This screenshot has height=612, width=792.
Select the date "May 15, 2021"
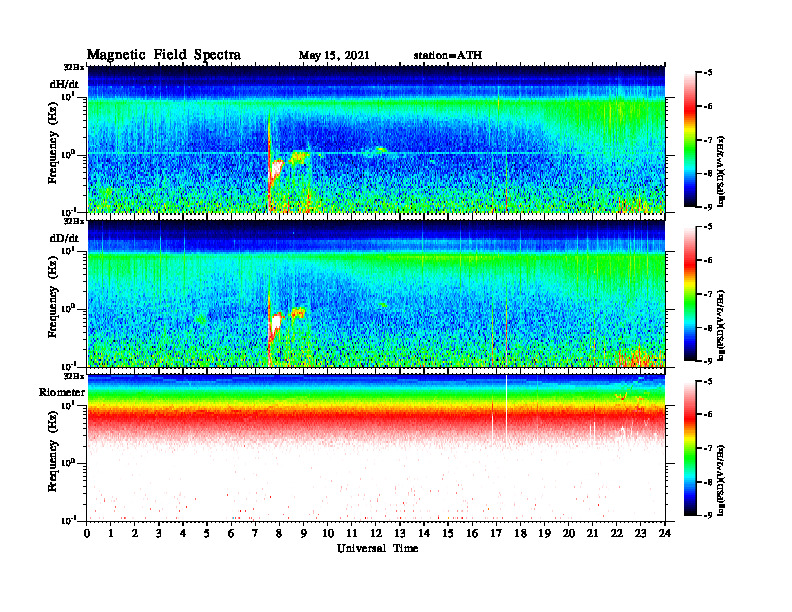click(x=334, y=56)
